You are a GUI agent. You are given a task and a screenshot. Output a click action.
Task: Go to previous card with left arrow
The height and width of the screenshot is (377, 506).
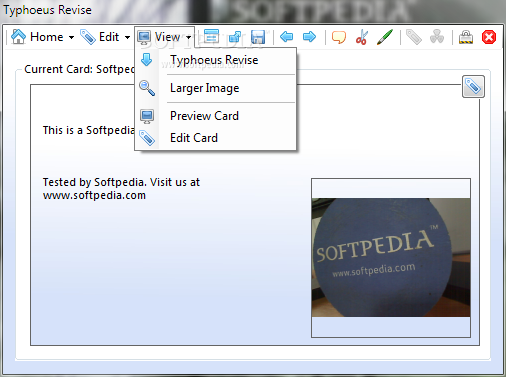(286, 37)
